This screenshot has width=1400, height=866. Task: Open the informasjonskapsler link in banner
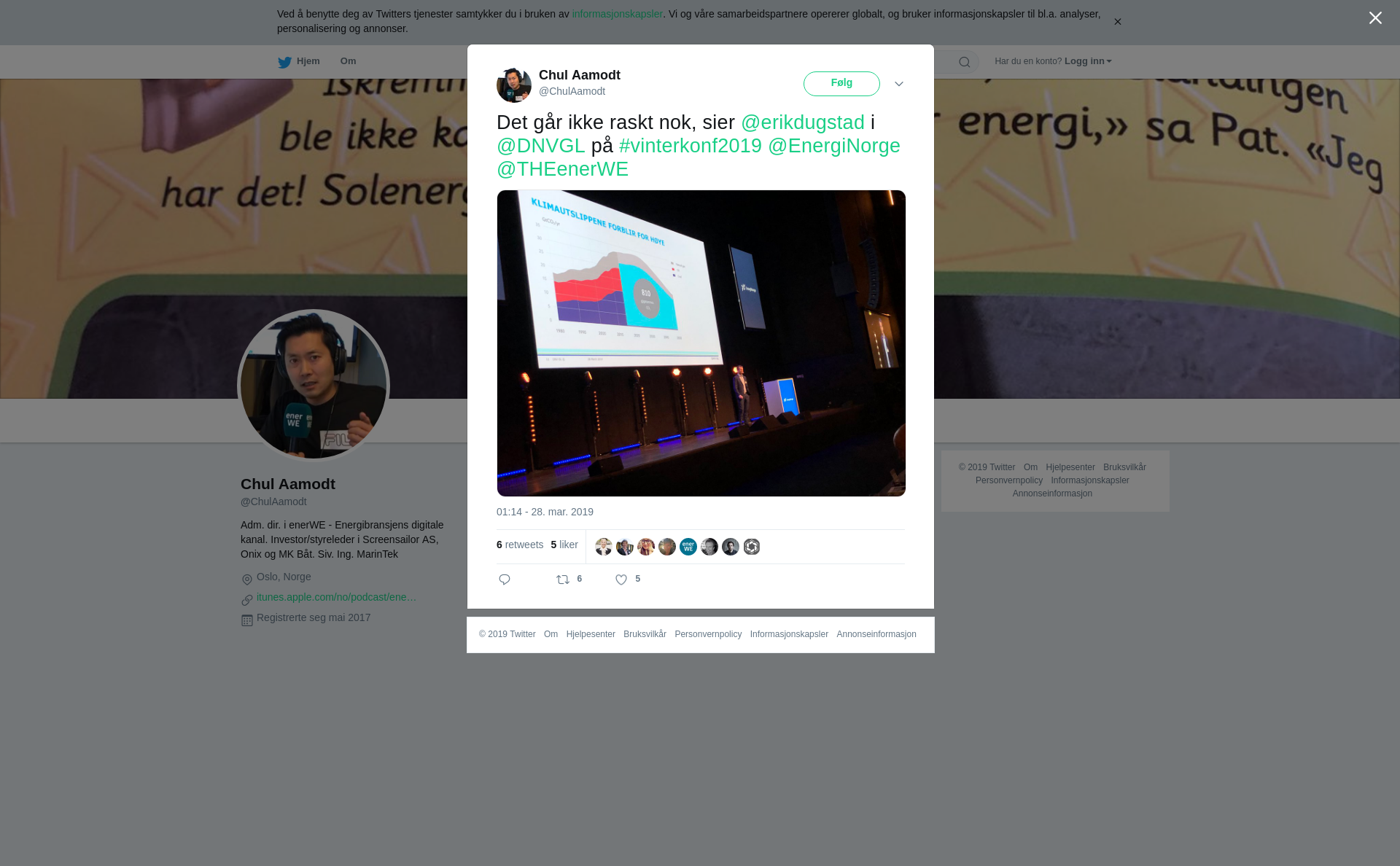617,14
